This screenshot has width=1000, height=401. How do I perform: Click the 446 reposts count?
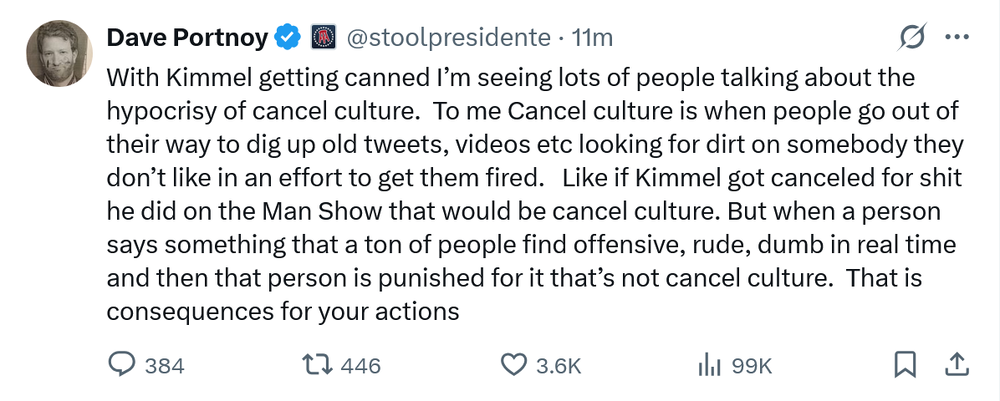pos(361,366)
